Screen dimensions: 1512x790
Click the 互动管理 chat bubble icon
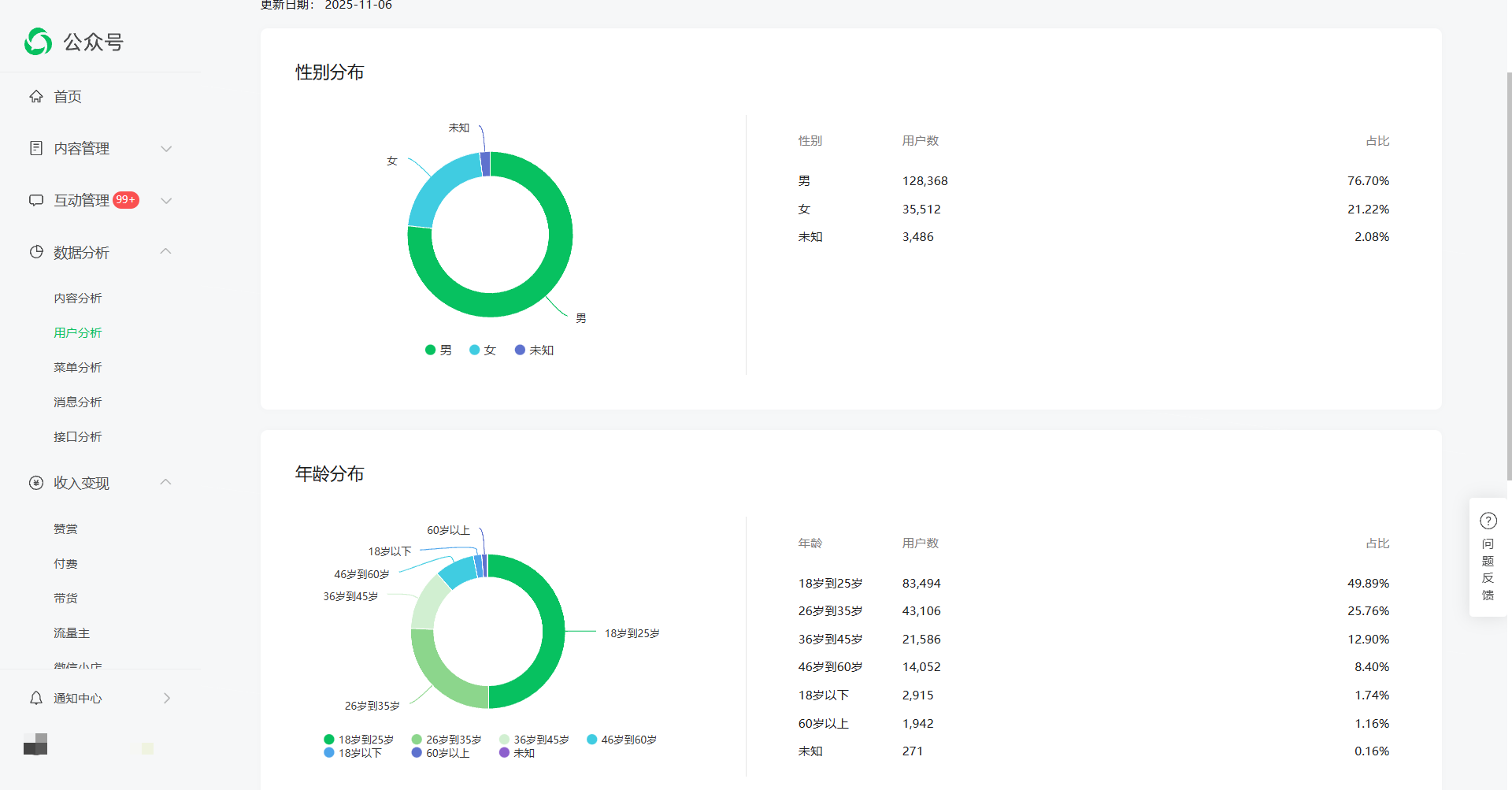pyautogui.click(x=36, y=200)
